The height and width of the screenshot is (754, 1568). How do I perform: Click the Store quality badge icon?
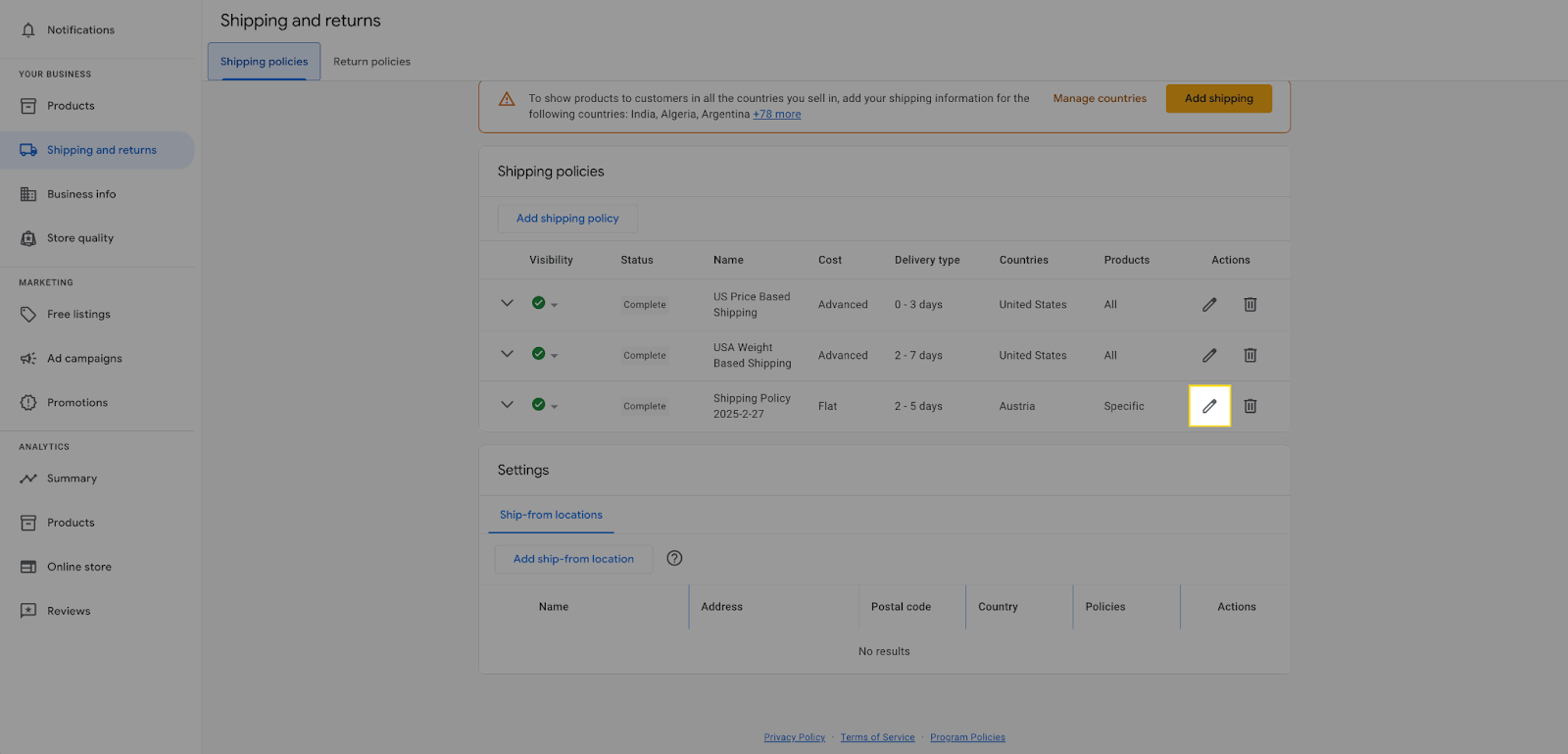pos(28,238)
